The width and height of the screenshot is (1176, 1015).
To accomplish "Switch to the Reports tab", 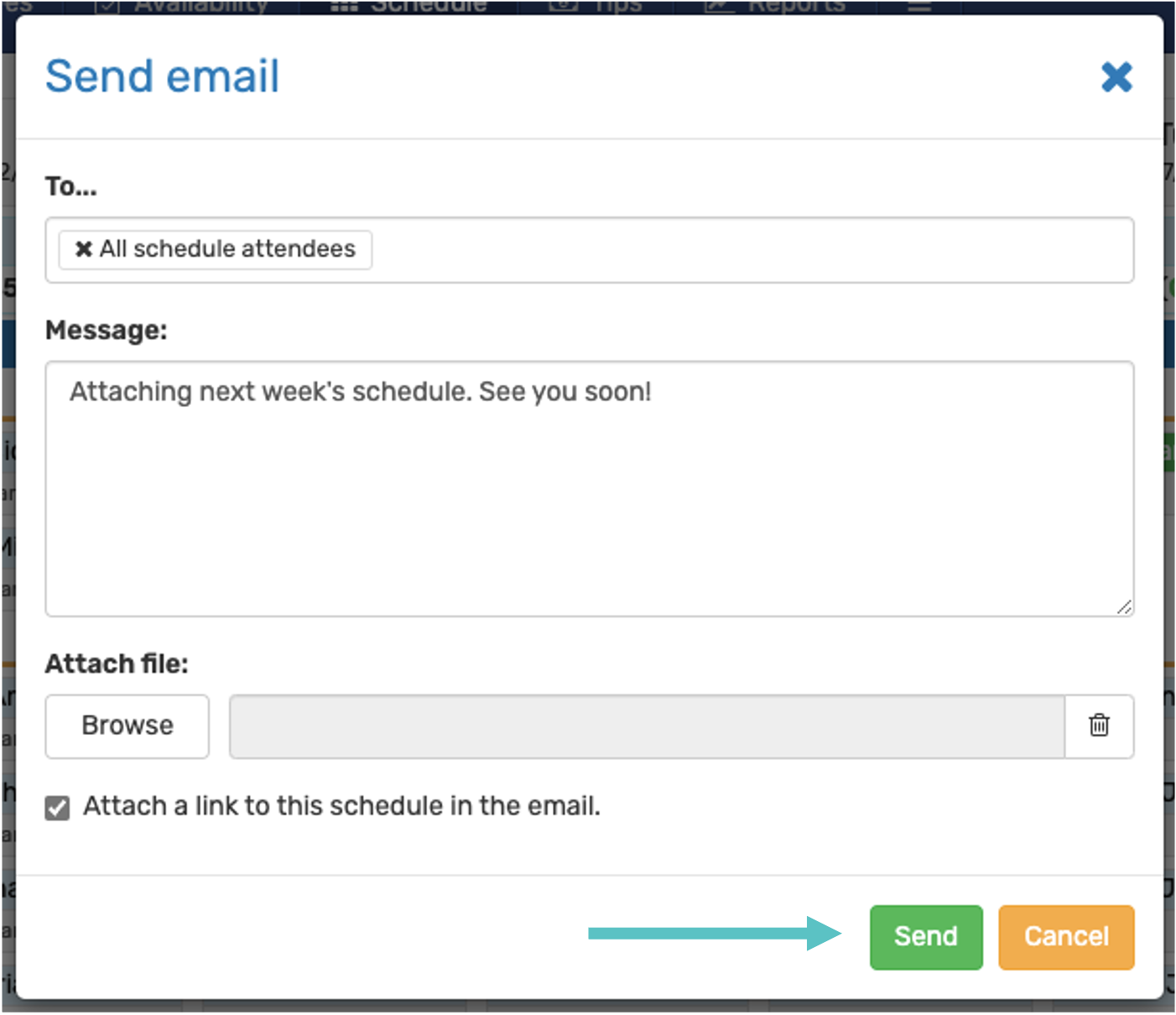I will tap(796, 6).
